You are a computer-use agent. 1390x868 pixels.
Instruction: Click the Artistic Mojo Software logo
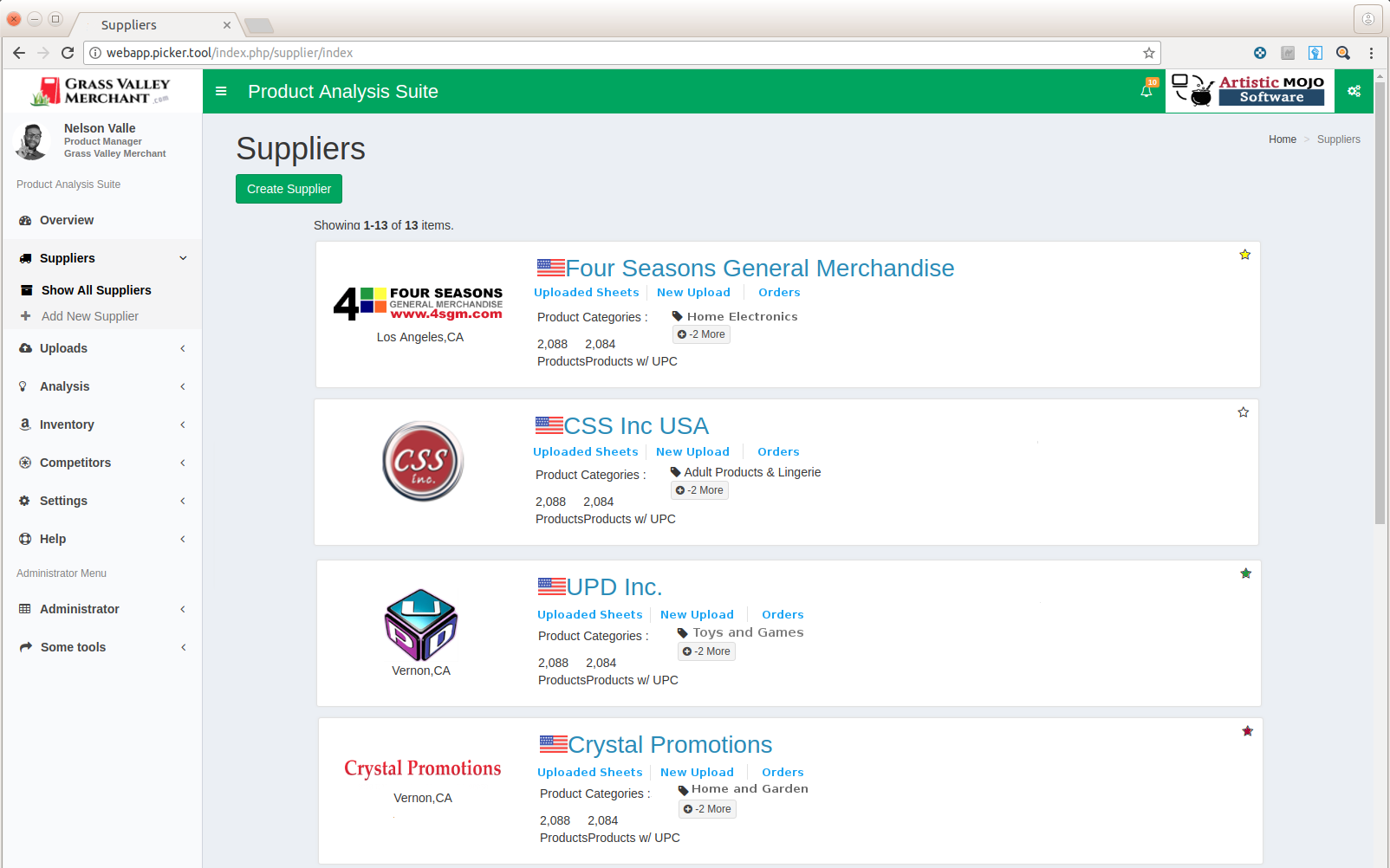[x=1250, y=90]
